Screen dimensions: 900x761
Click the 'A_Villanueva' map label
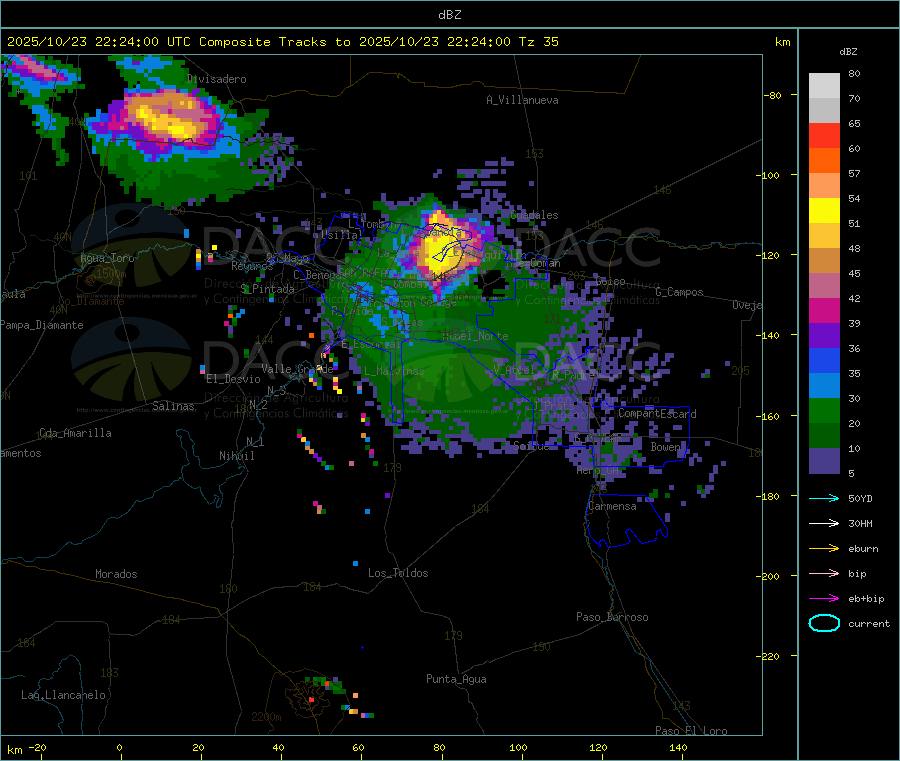[x=522, y=100]
